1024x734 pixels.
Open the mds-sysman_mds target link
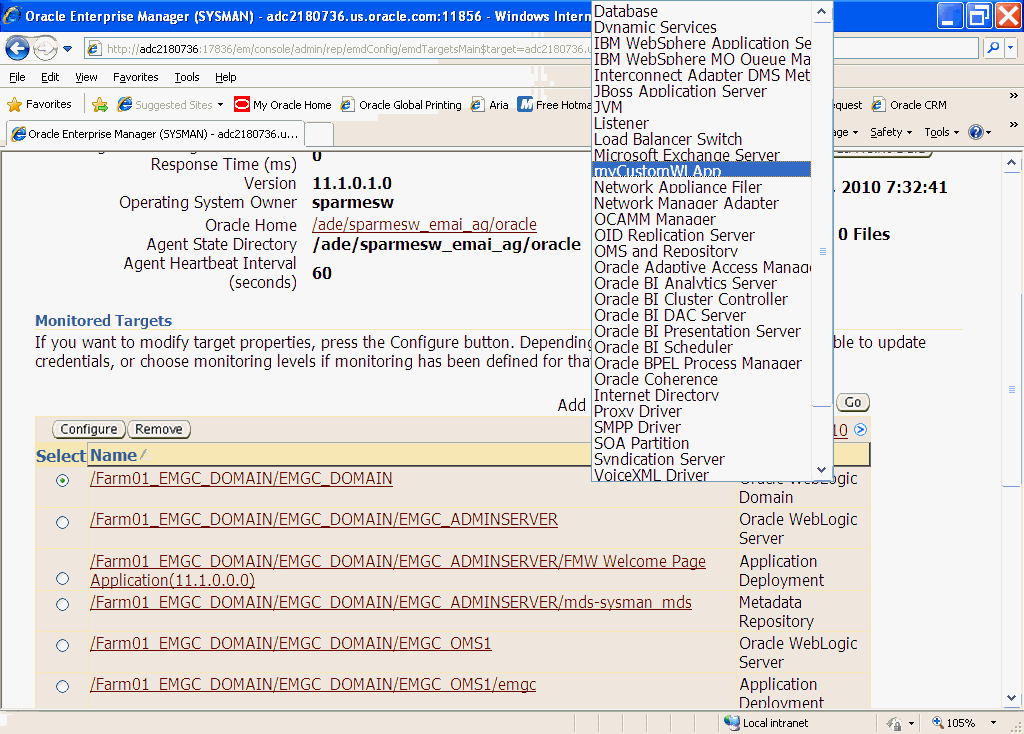[x=391, y=603]
